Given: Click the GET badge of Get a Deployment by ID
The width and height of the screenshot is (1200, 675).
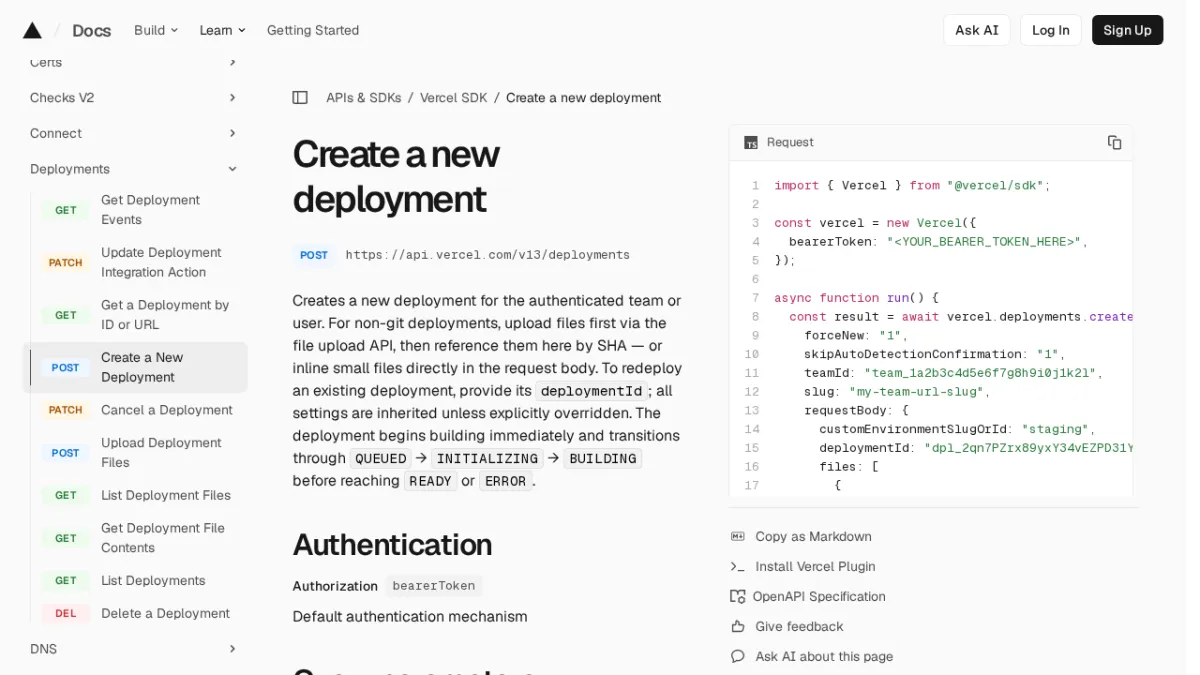Looking at the screenshot, I should [x=66, y=315].
